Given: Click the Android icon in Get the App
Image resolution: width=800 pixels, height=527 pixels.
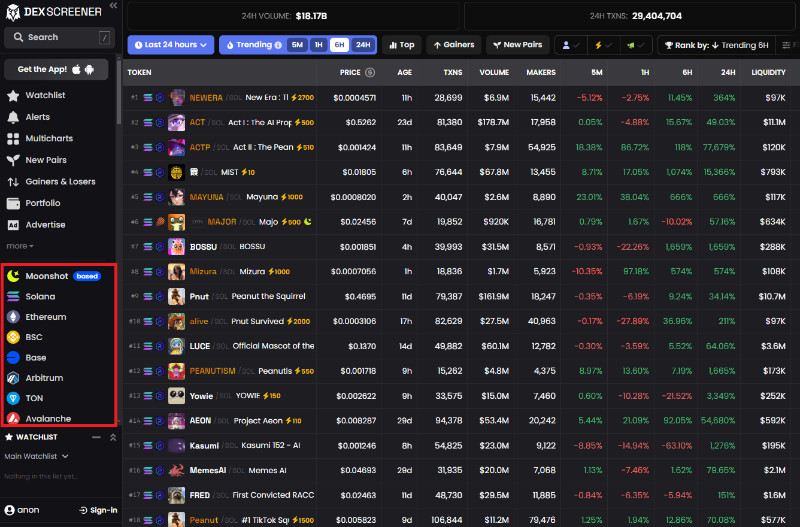Looking at the screenshot, I should (x=89, y=69).
